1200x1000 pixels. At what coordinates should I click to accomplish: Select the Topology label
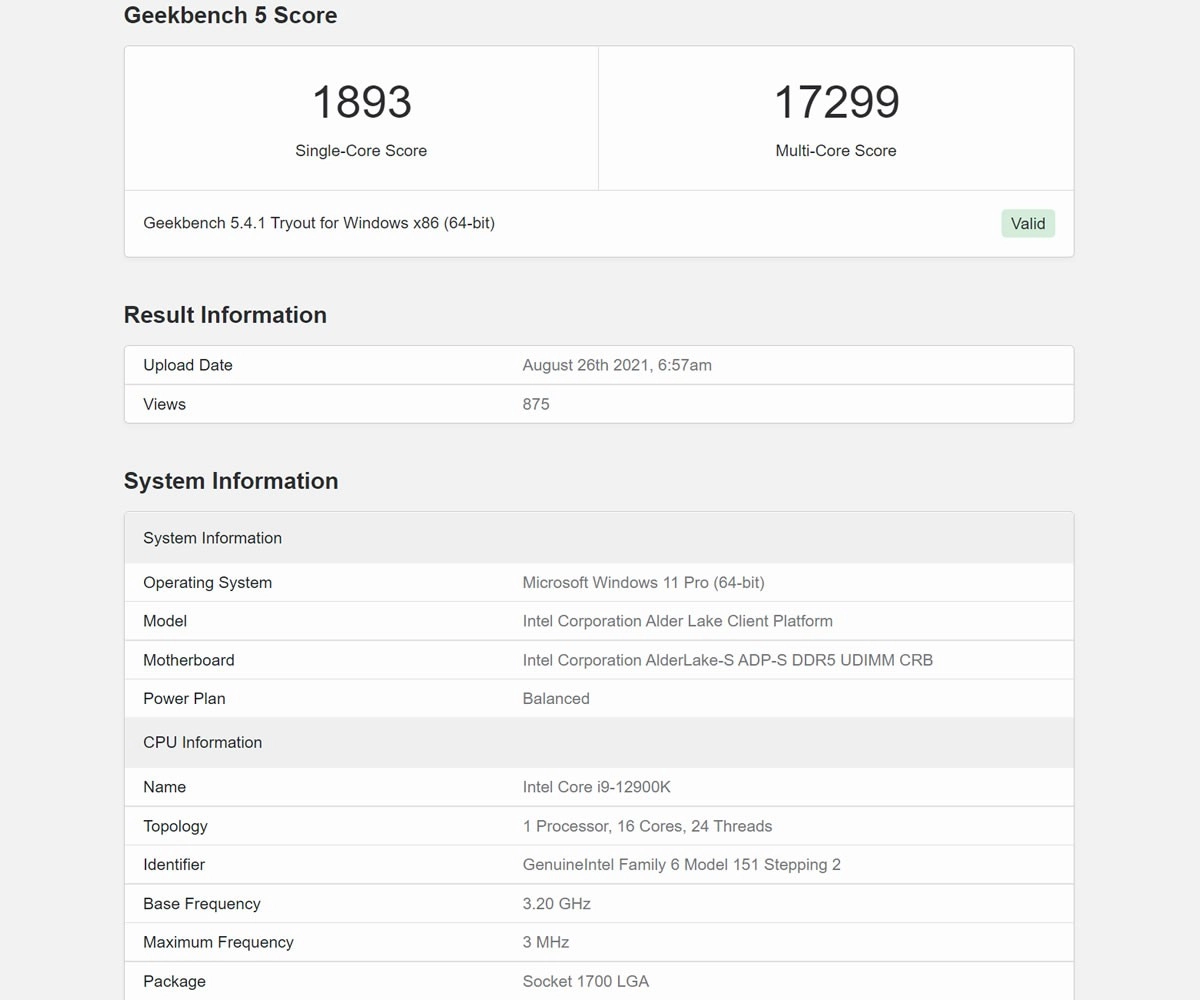click(x=175, y=826)
